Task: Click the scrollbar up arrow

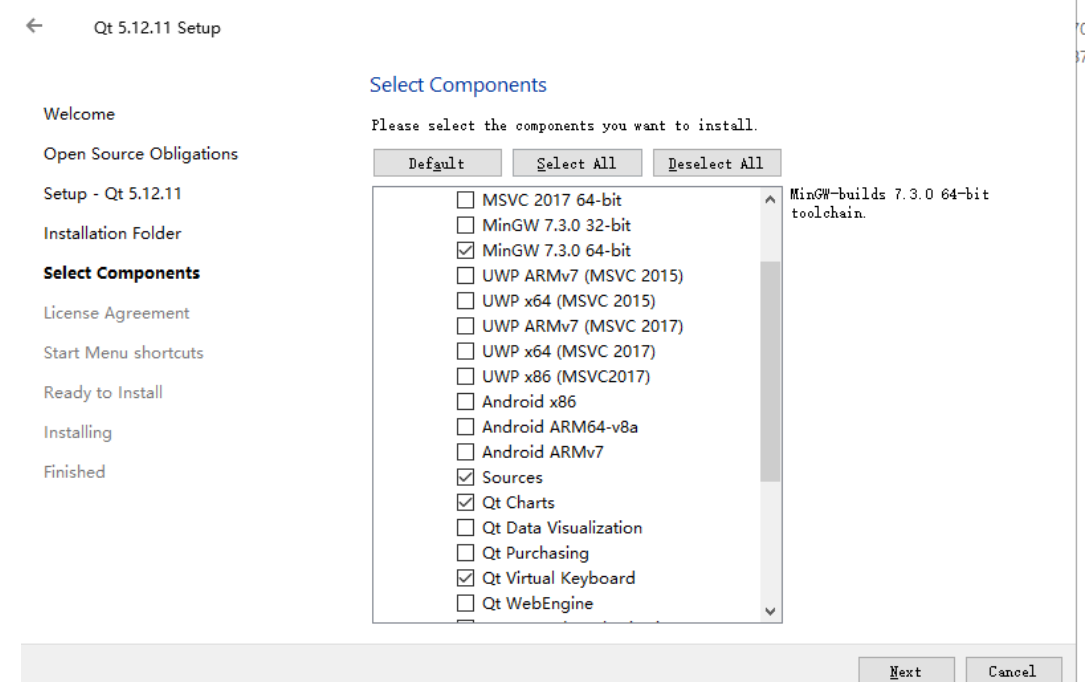Action: coord(770,200)
